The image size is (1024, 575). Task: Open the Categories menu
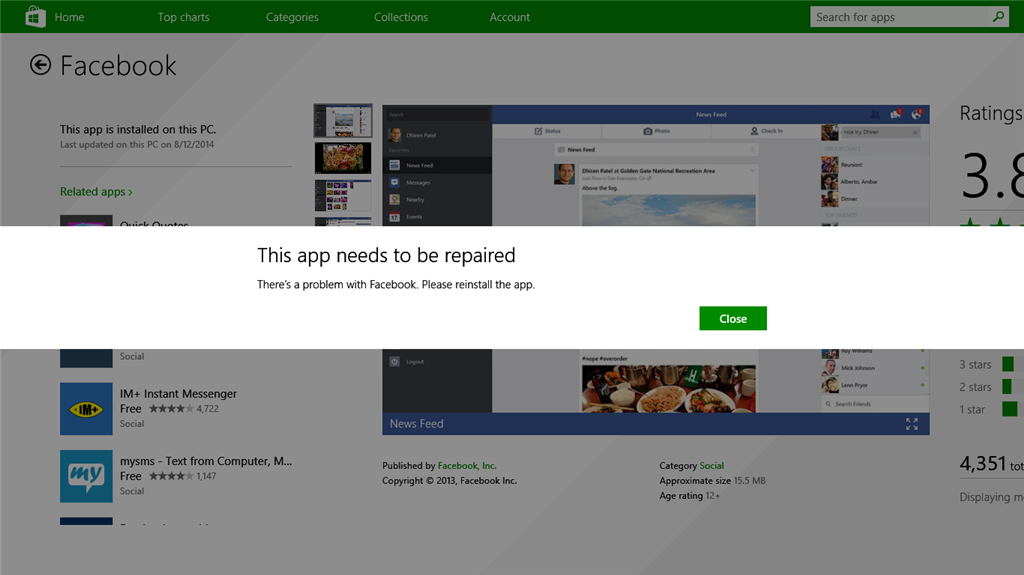292,17
